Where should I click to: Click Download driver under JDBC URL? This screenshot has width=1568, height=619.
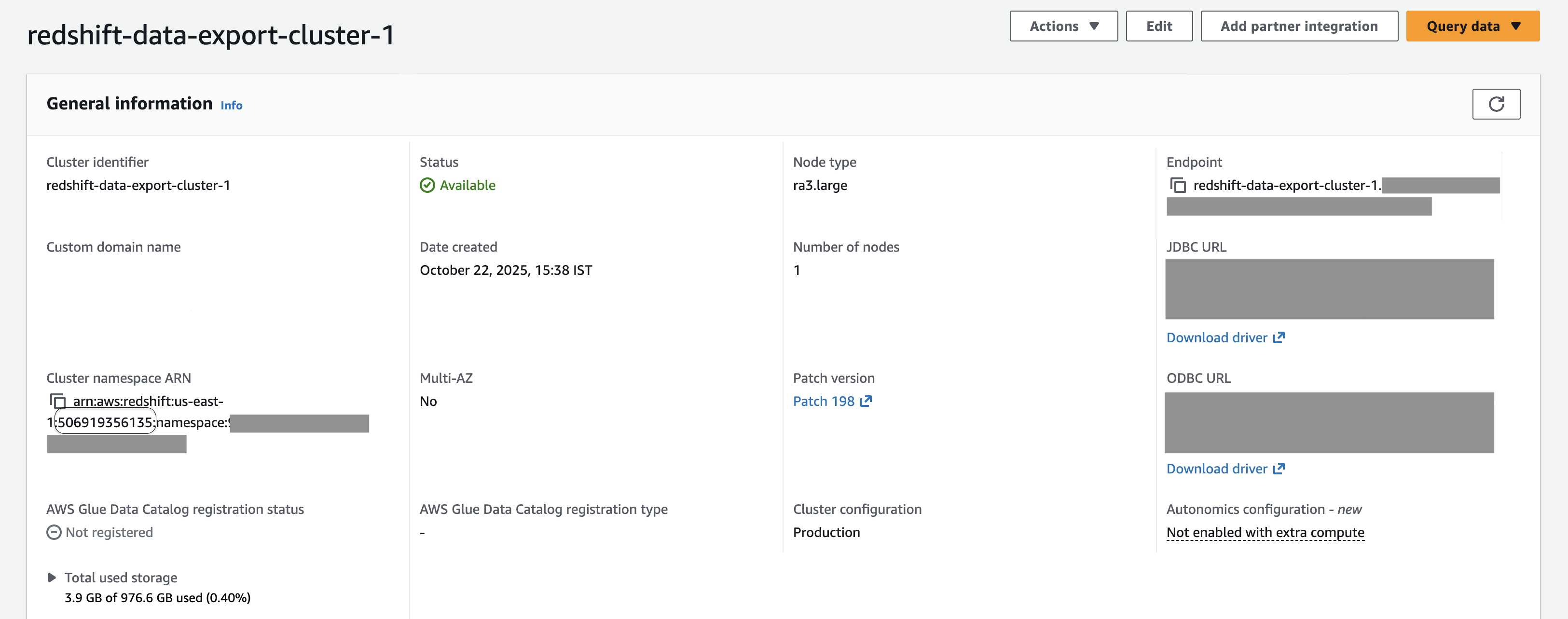[1217, 337]
